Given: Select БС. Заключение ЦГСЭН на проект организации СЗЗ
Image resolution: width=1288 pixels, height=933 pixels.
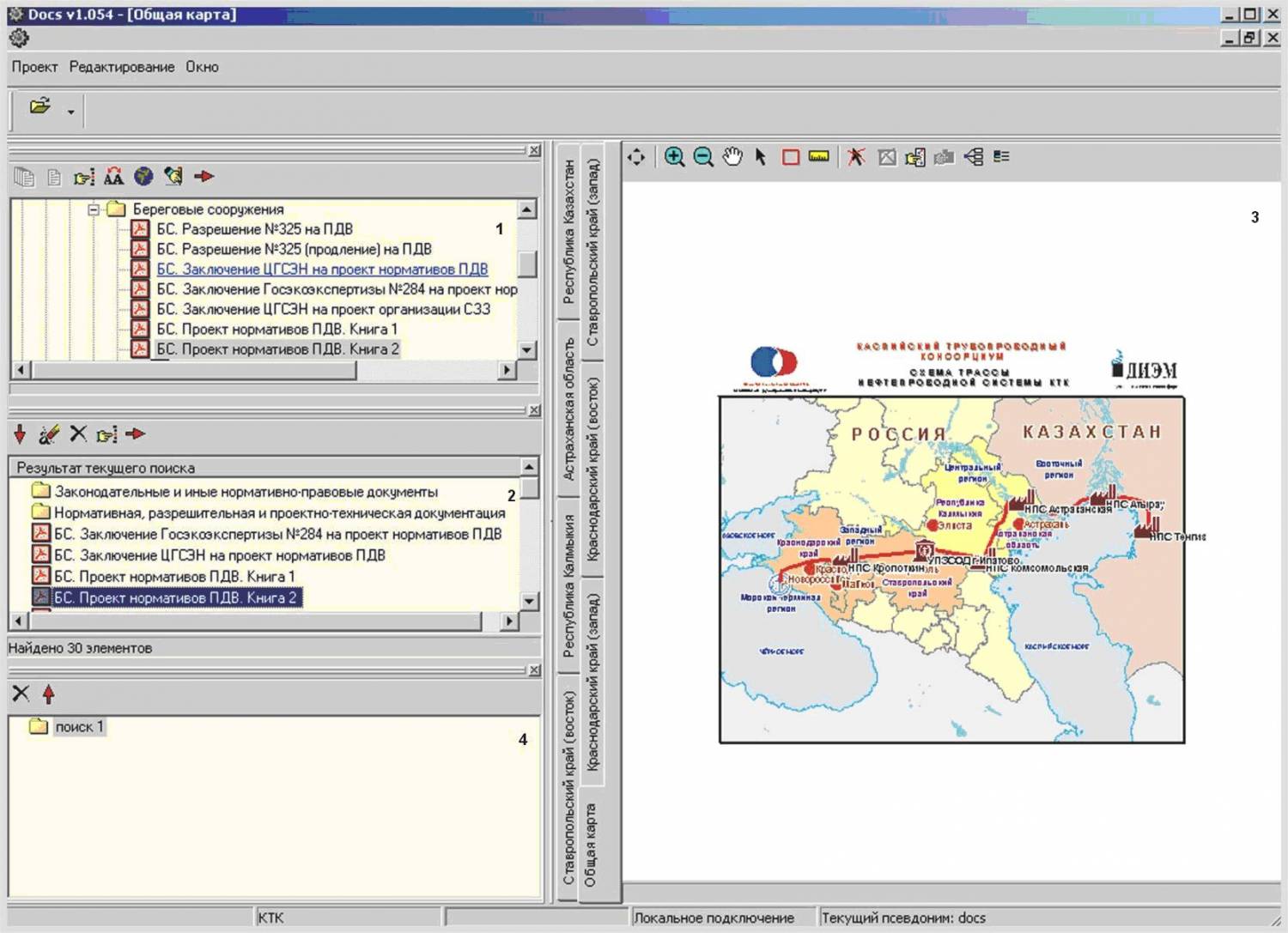Looking at the screenshot, I should 323,309.
